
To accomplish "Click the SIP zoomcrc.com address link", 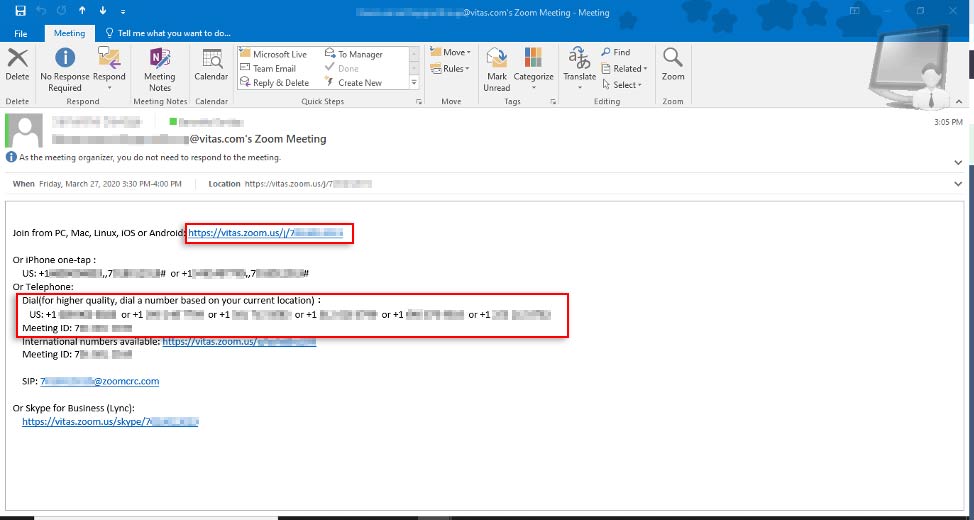I will (x=99, y=381).
